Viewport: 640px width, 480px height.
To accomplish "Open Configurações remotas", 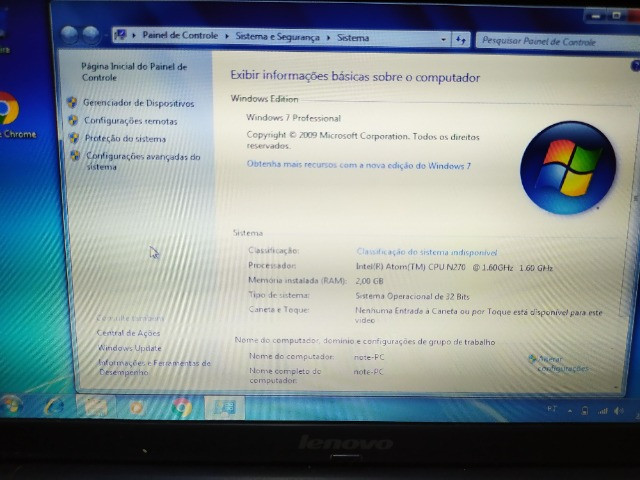I will coord(131,121).
